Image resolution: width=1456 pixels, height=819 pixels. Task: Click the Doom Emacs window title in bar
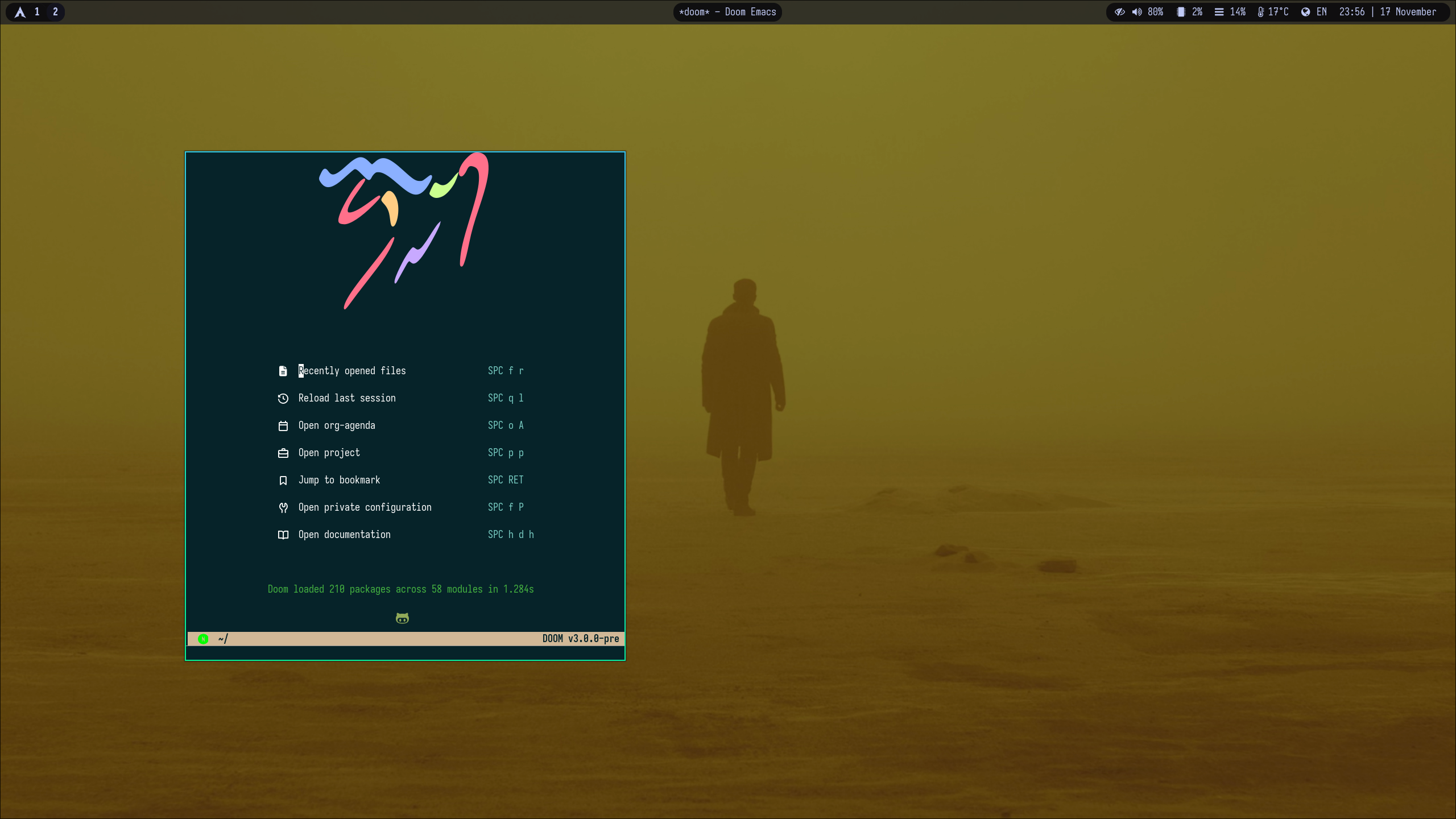(x=727, y=12)
